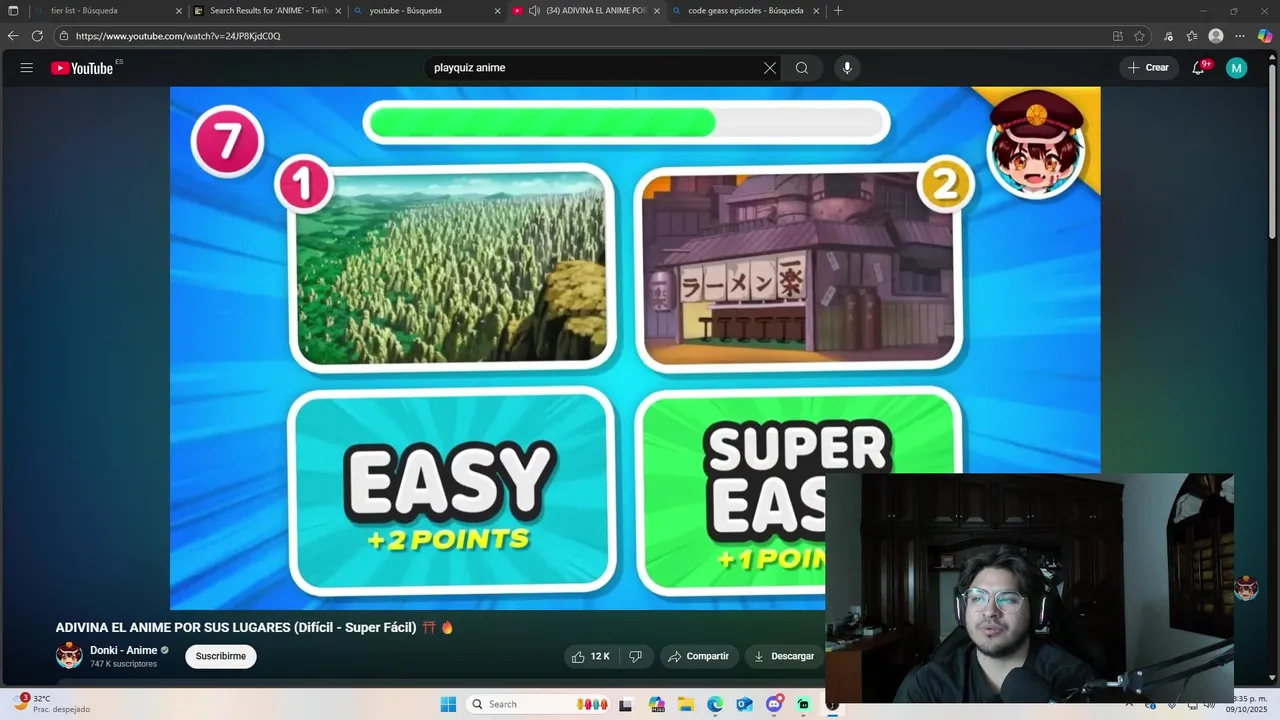Open the Edge settings and more menu
The image size is (1280, 720).
(x=1240, y=36)
